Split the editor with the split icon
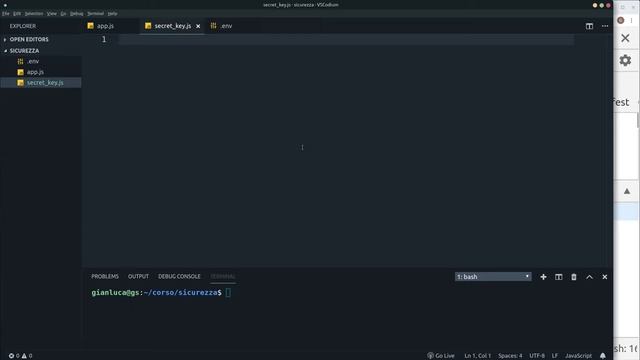 (589, 26)
